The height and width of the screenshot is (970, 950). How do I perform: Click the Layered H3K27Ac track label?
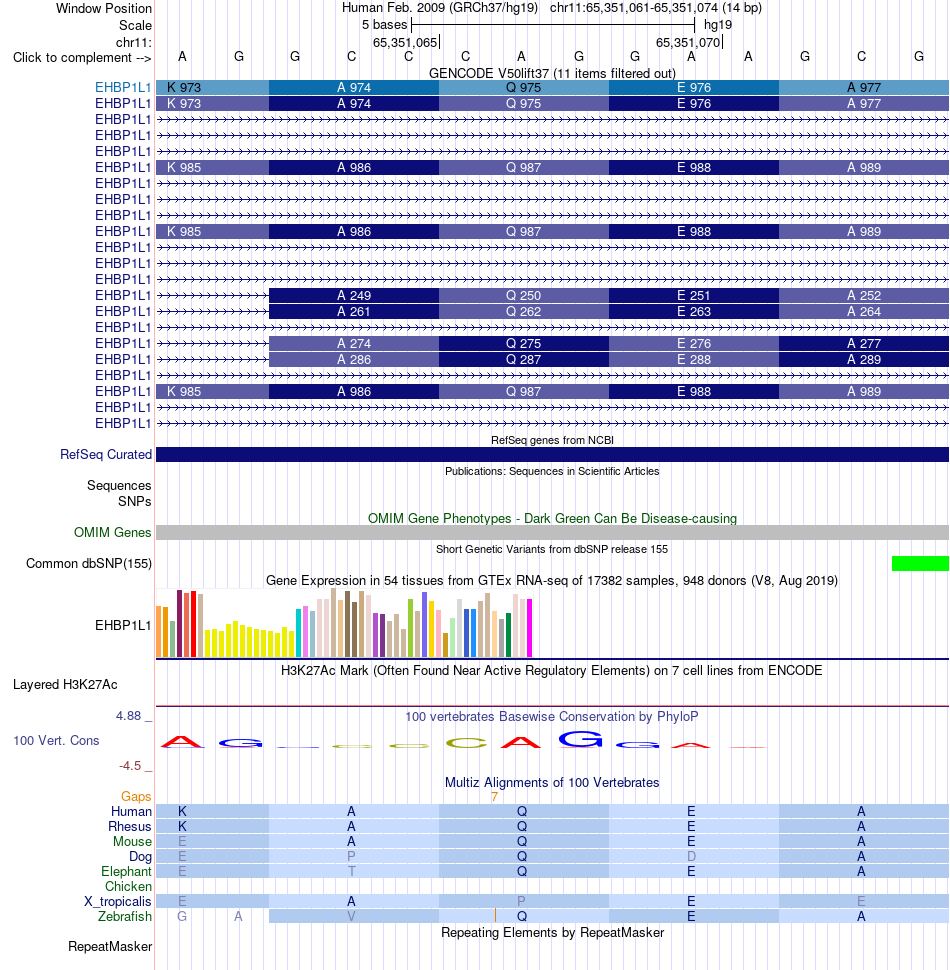(x=65, y=684)
